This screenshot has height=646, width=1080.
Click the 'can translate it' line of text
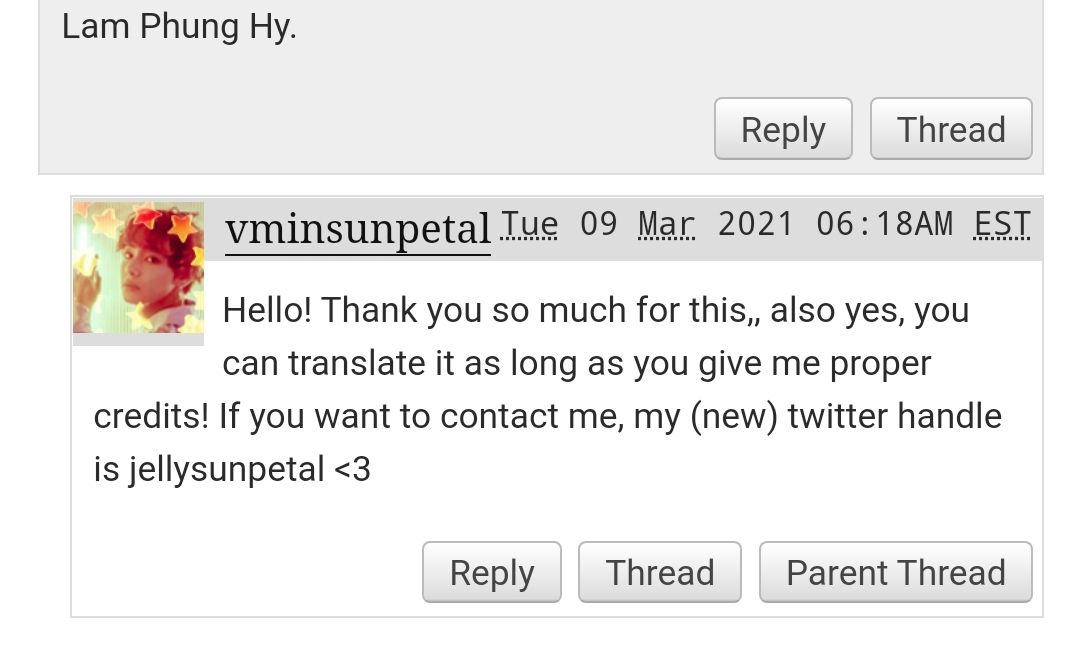point(577,363)
